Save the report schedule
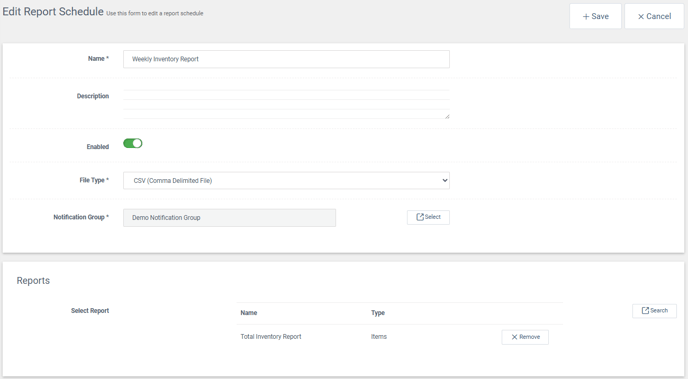 point(595,16)
